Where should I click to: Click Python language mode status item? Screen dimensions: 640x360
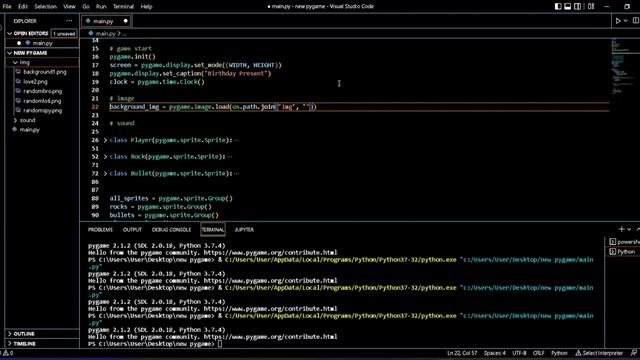coord(559,353)
